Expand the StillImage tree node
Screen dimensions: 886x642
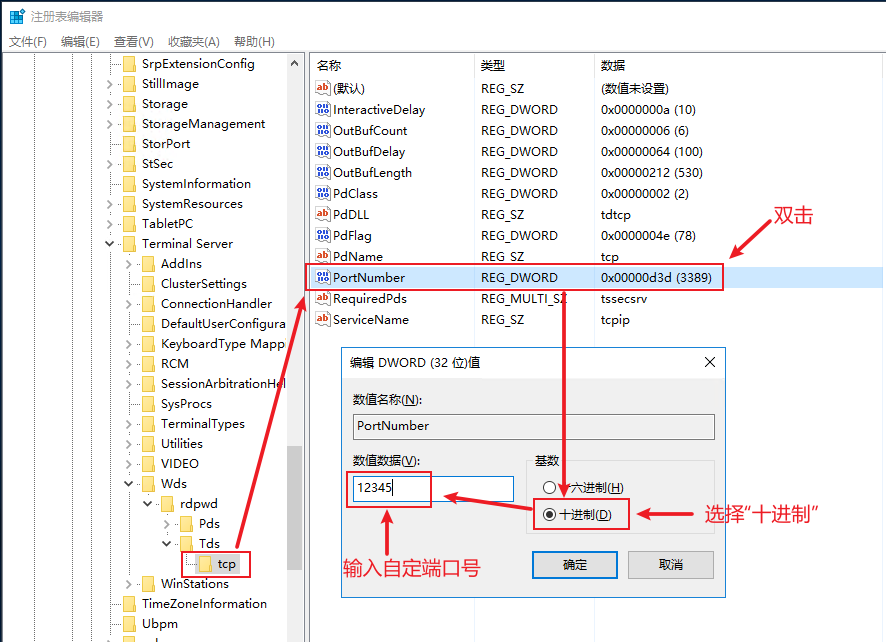point(110,84)
